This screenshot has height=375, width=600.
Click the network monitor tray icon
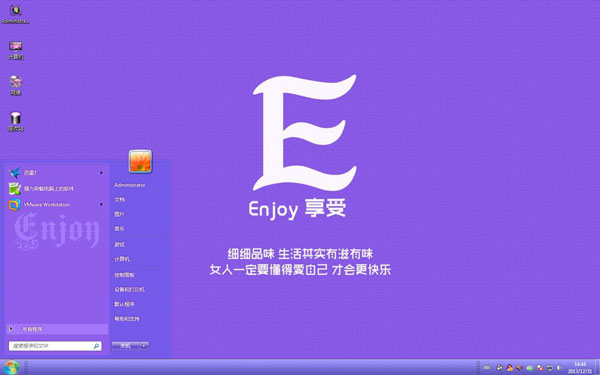point(550,368)
